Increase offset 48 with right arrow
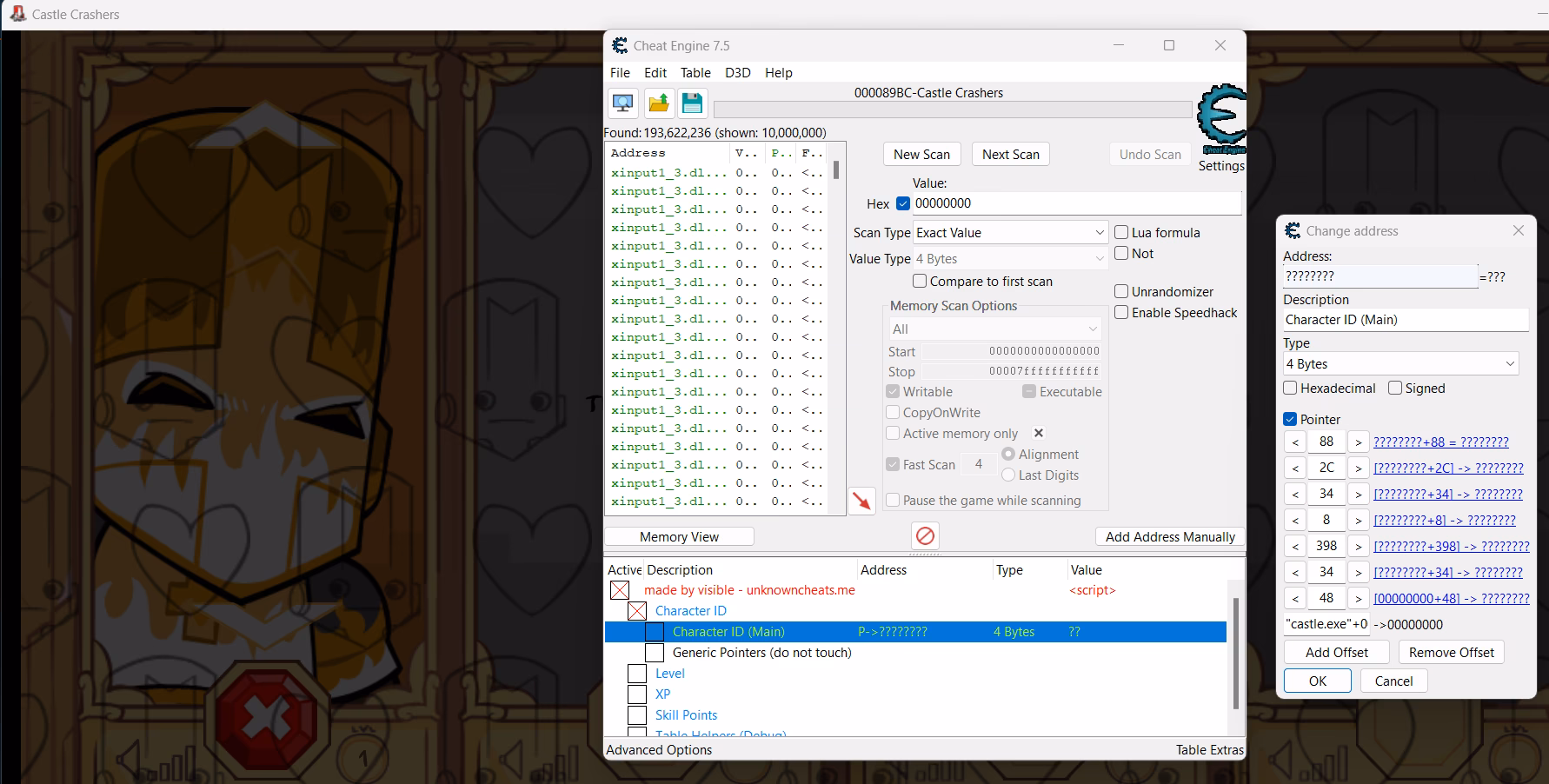 point(1358,598)
